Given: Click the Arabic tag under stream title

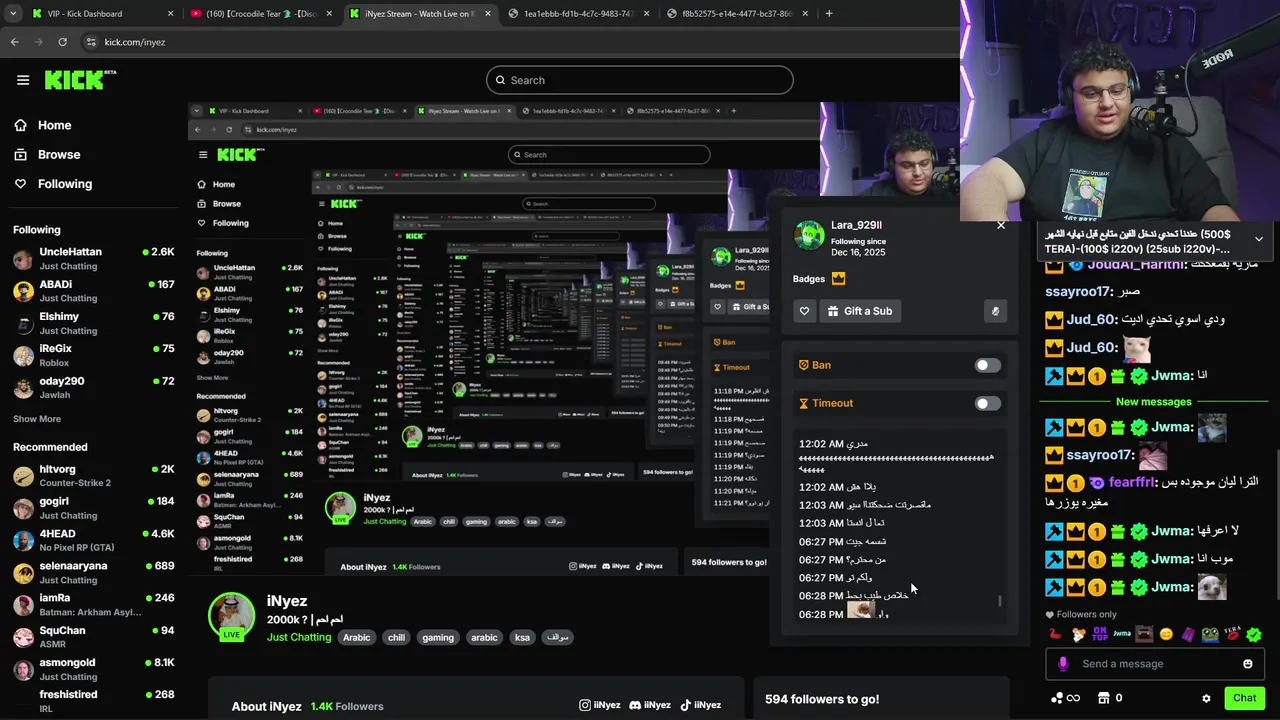Looking at the screenshot, I should pos(357,637).
